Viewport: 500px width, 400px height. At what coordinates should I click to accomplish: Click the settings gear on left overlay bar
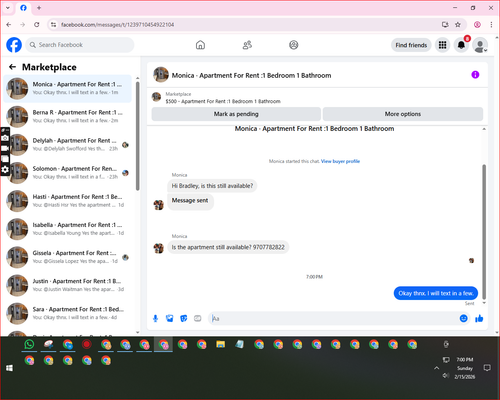5,170
